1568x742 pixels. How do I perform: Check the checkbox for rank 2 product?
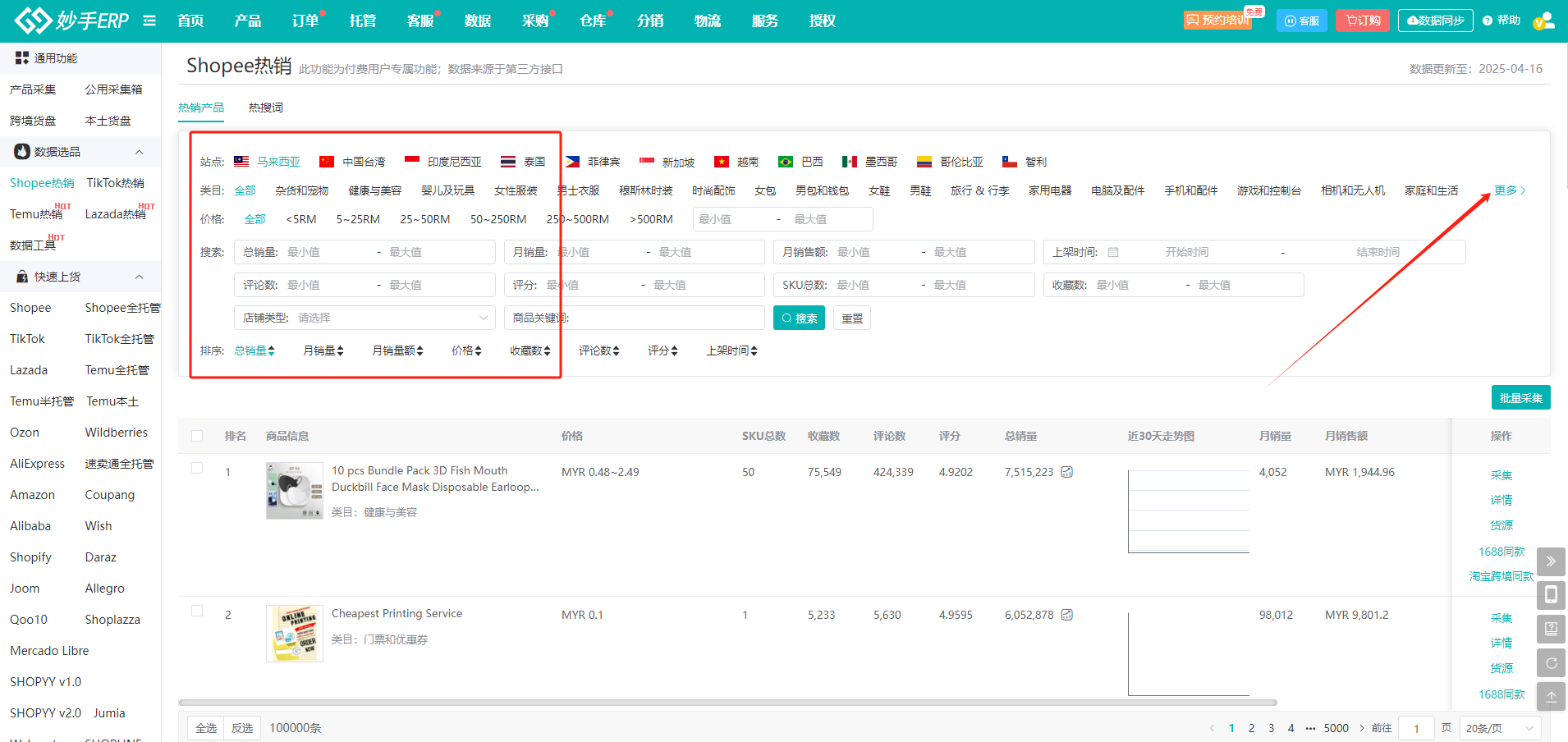[197, 611]
